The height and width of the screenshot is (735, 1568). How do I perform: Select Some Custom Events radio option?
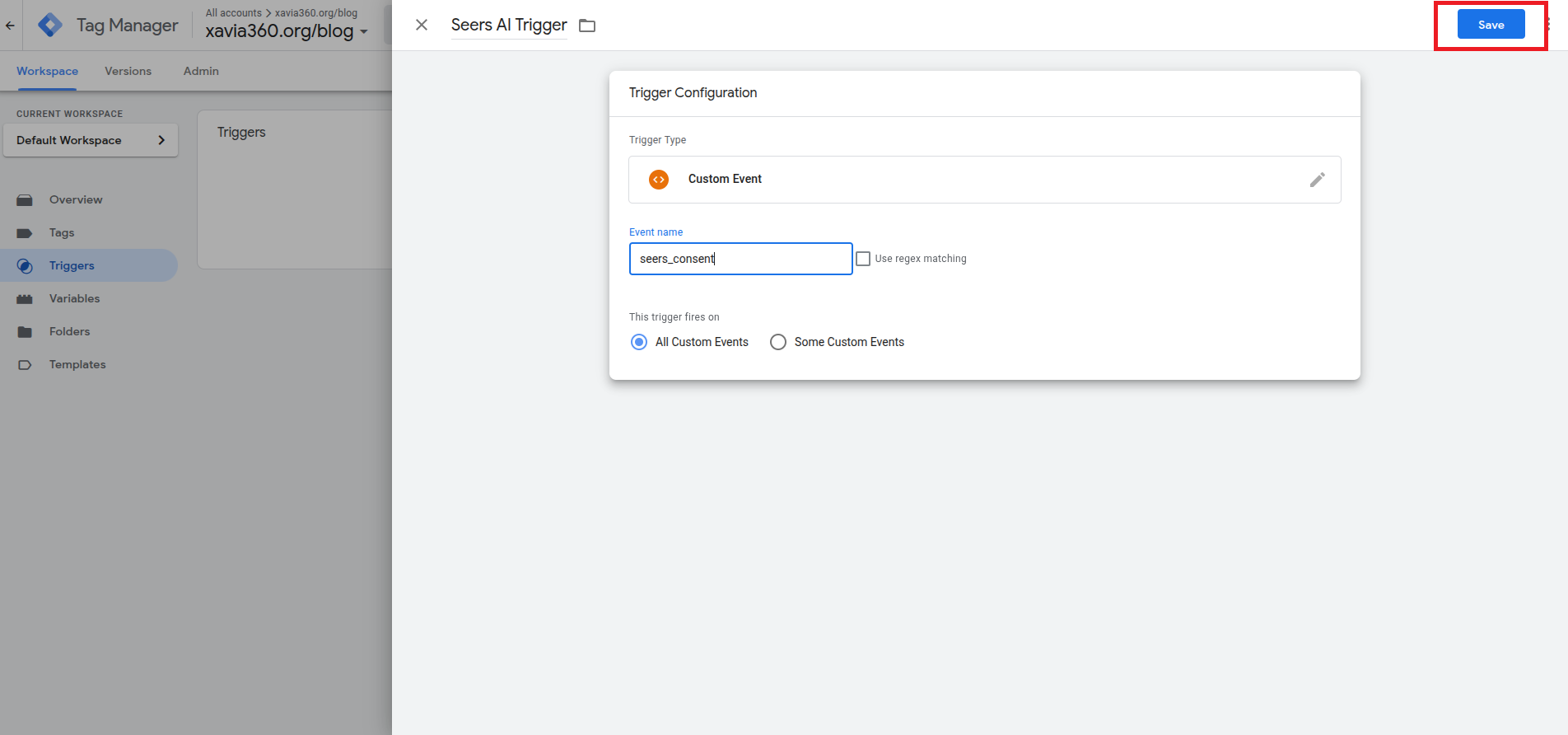(778, 342)
